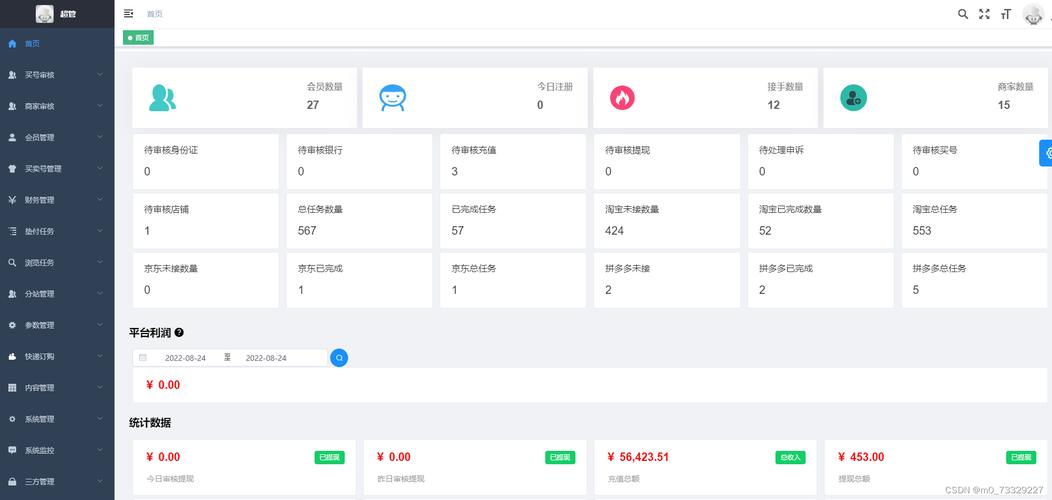Click the help question mark beside 平台利润
Viewport: 1052px width, 500px height.
click(x=179, y=332)
